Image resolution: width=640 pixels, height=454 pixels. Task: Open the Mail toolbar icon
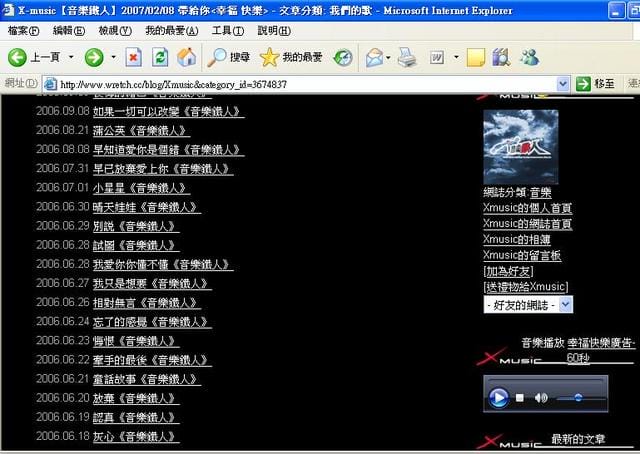click(x=375, y=58)
